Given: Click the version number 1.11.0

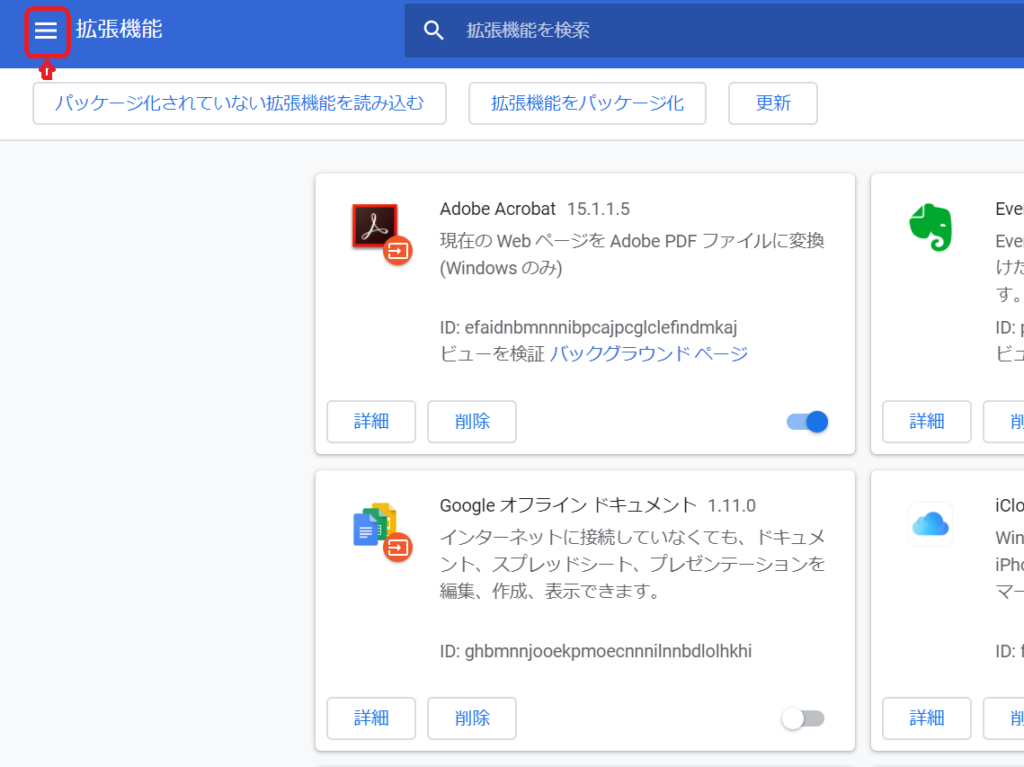Looking at the screenshot, I should [731, 506].
